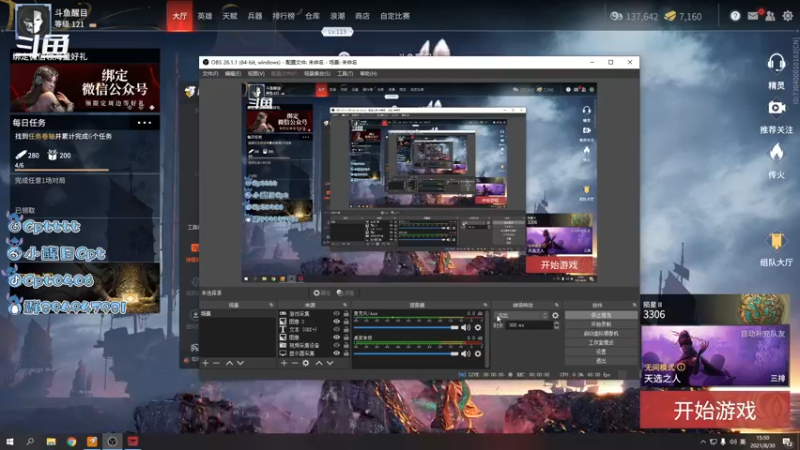Click 启动虚拟摄像机 in OBS controls

pos(601,334)
